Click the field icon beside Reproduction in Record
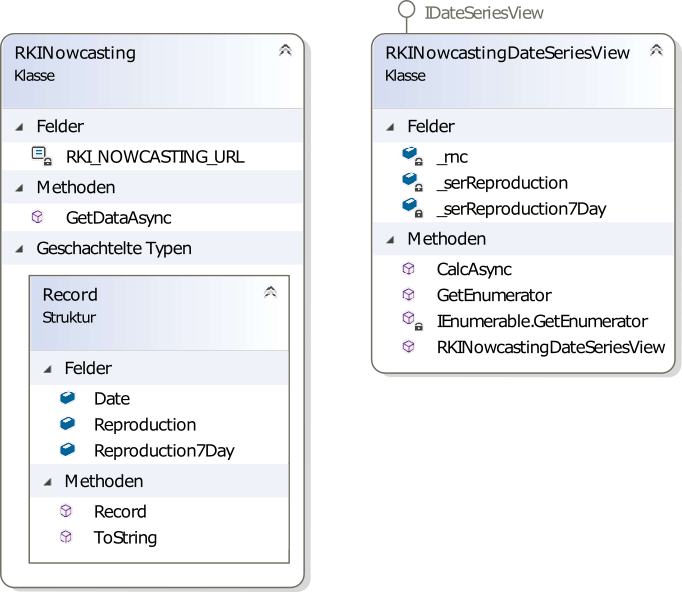Viewport: 682px width, 592px height. (67, 424)
